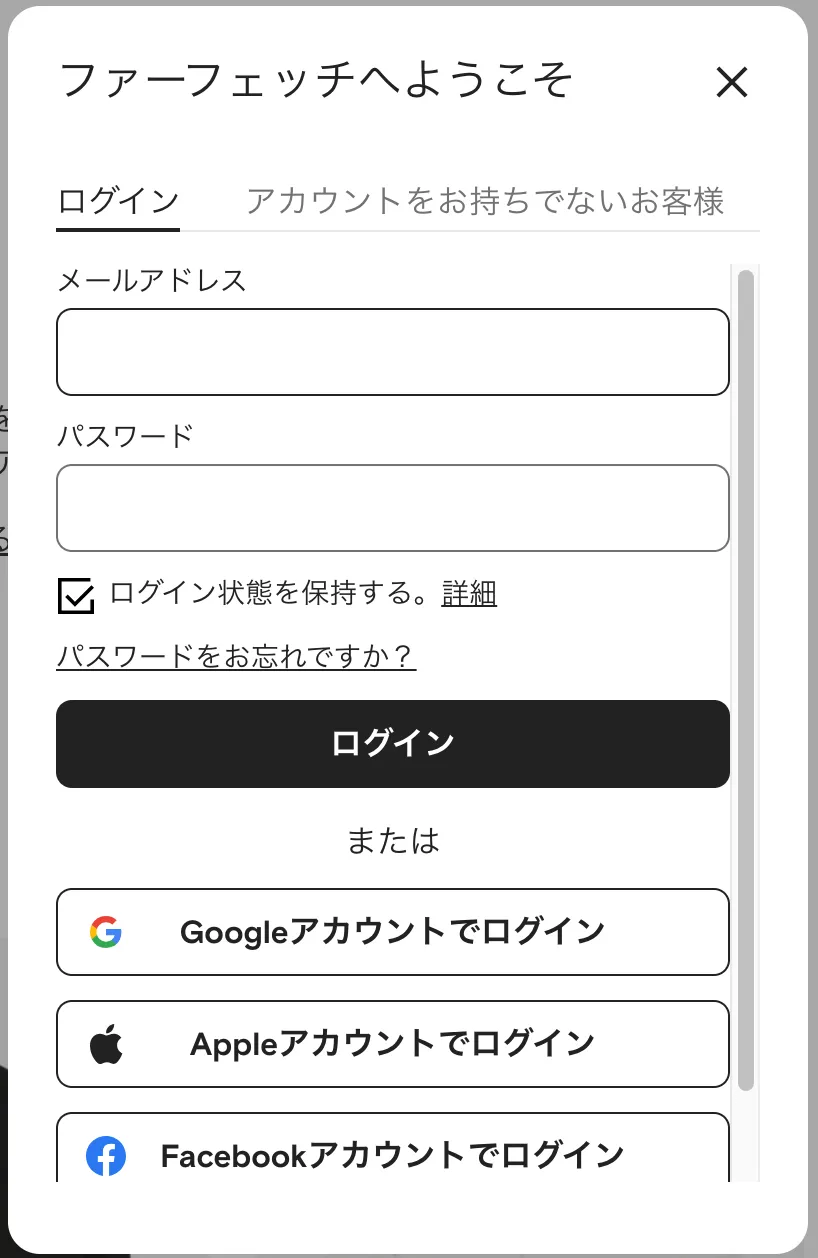The image size is (818, 1258).
Task: Choose Googleアカウントでログイン button text
Action: pos(392,932)
